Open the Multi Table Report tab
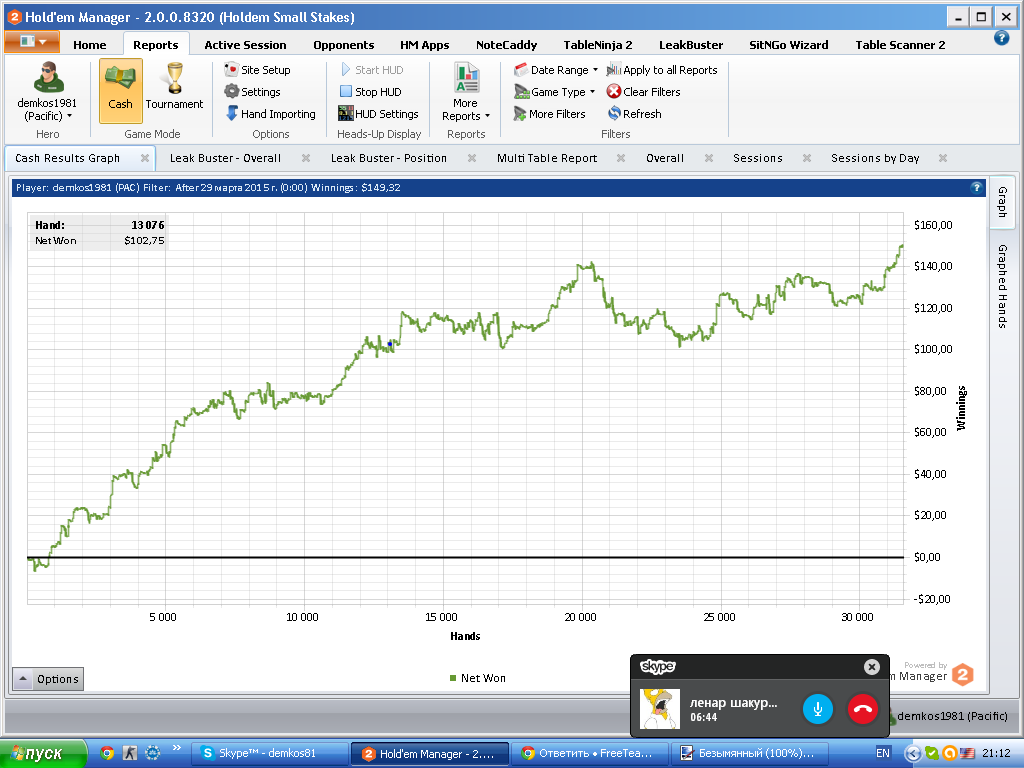 pos(547,158)
